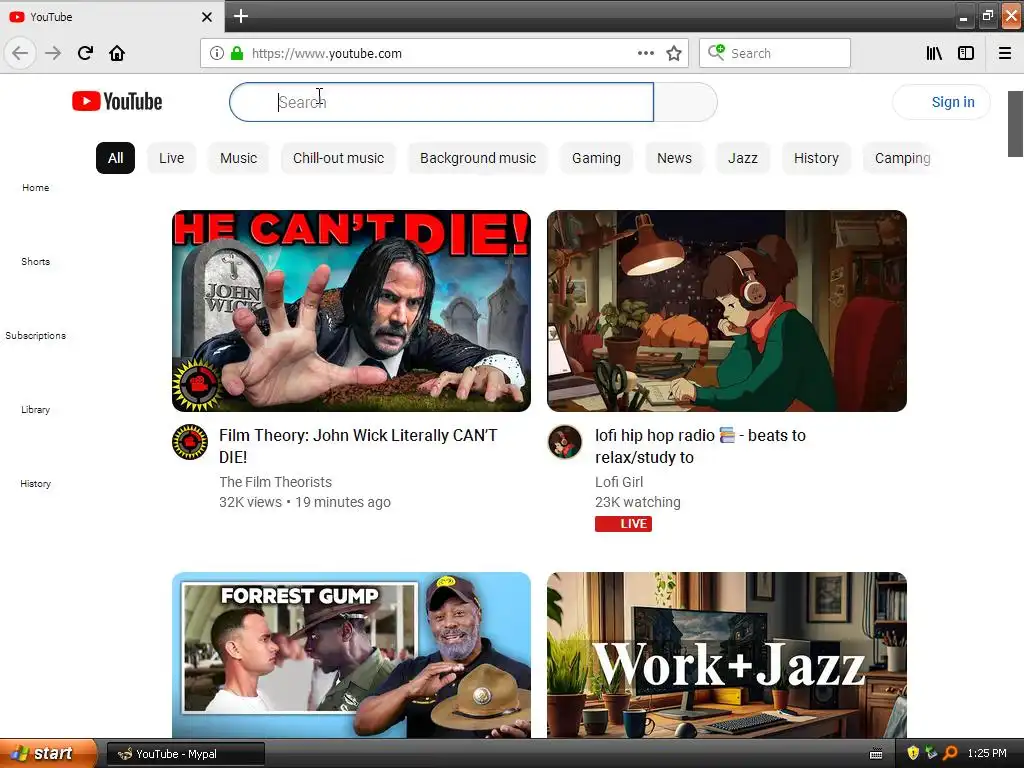Click the page vertical scrollbar thumb
The width and height of the screenshot is (1024, 768).
pyautogui.click(x=1015, y=124)
